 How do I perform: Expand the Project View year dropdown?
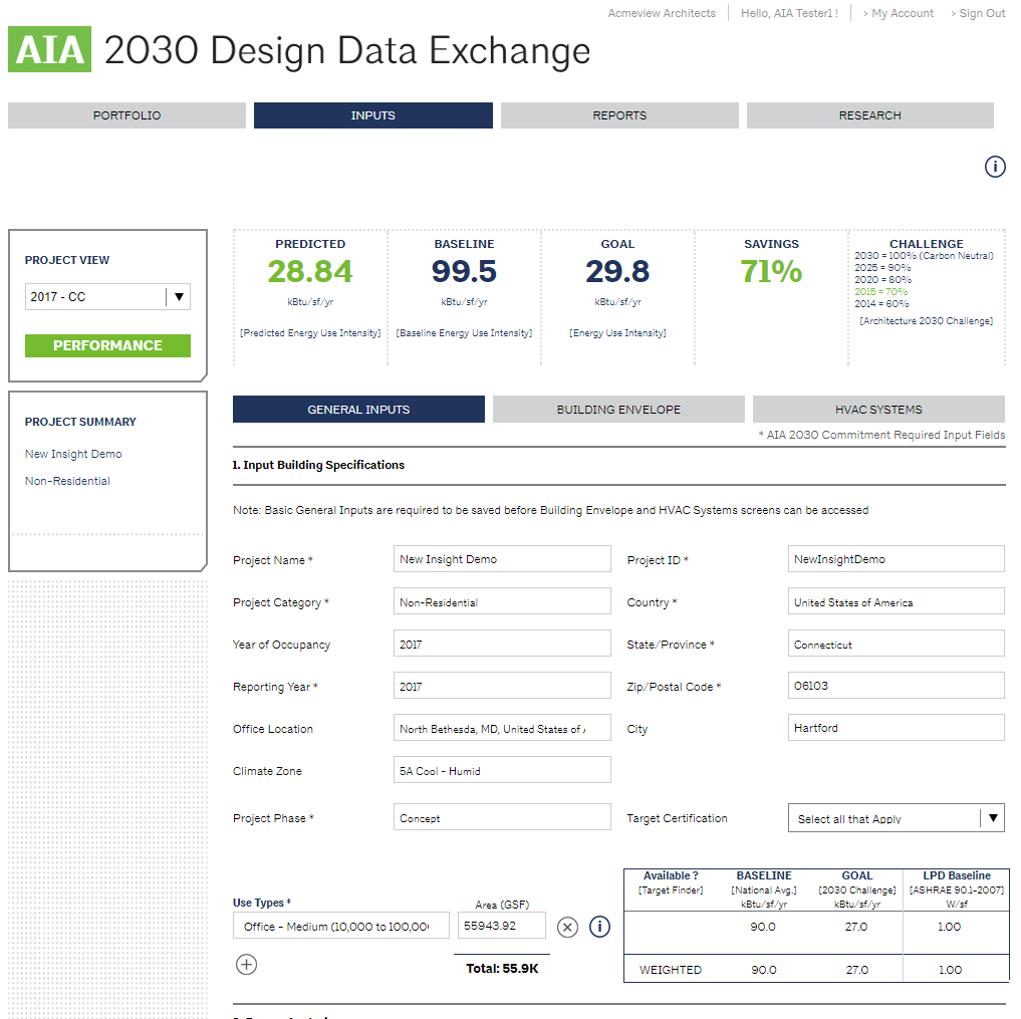pyautogui.click(x=178, y=297)
